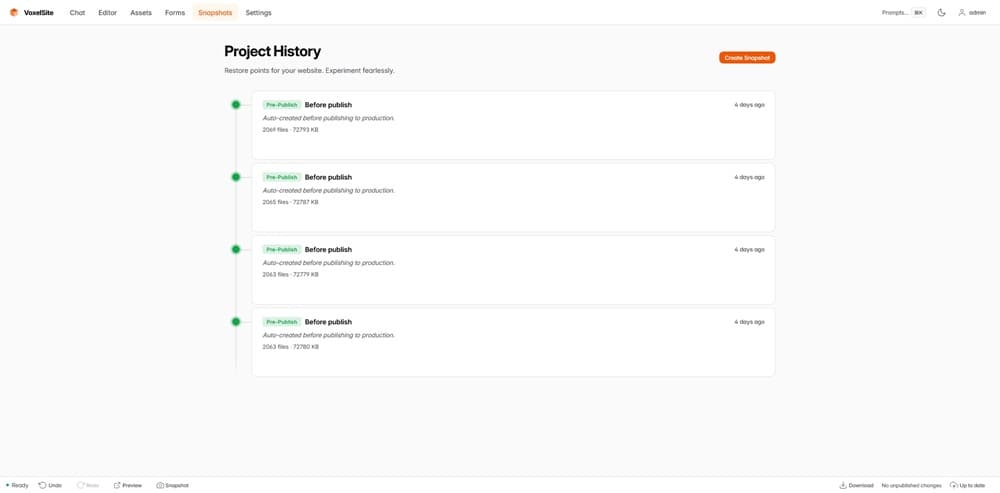The height and width of the screenshot is (493, 1000).
Task: Click the Up to date status icon
Action: tap(953, 485)
